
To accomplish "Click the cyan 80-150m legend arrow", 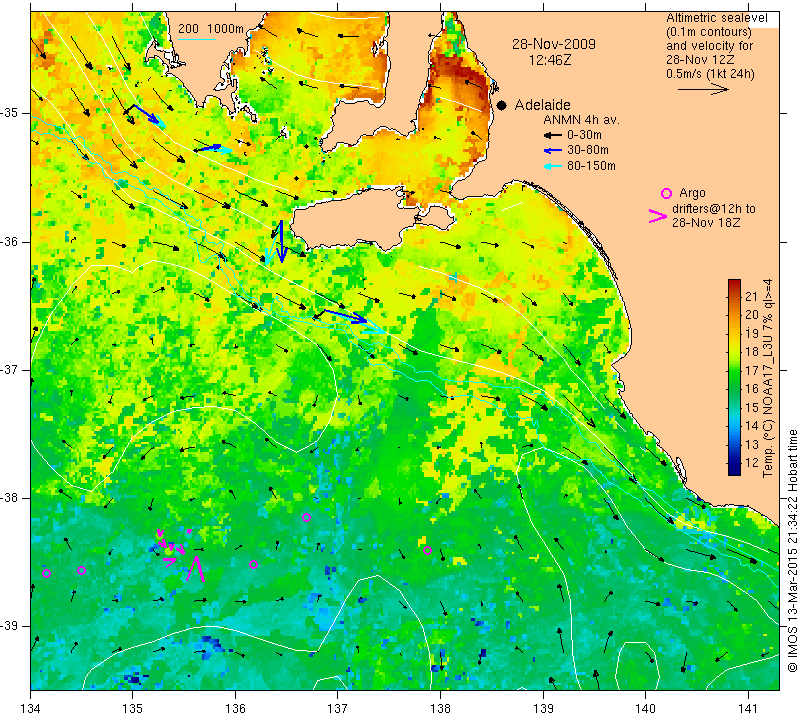I will [x=553, y=166].
